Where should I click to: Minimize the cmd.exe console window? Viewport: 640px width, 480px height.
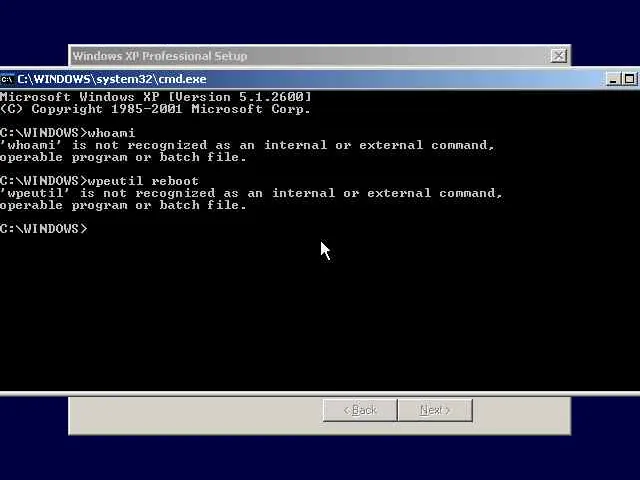point(612,79)
